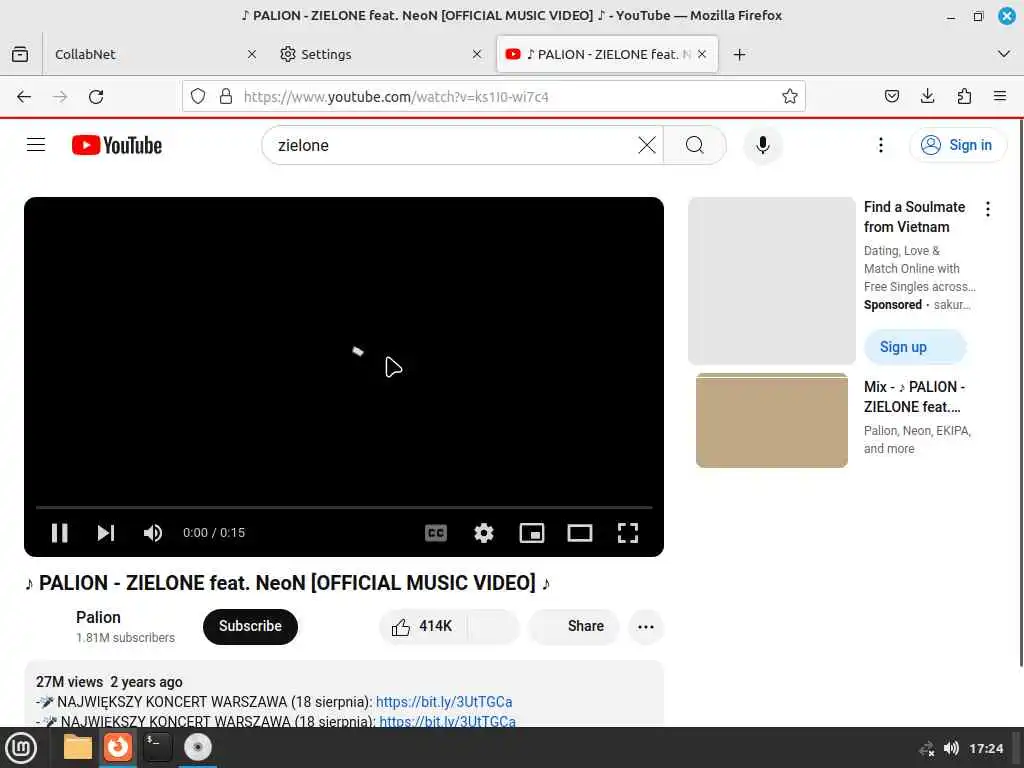Screen dimensions: 1024x768
Task: Subscribe to the Palion channel
Action: coord(250,626)
